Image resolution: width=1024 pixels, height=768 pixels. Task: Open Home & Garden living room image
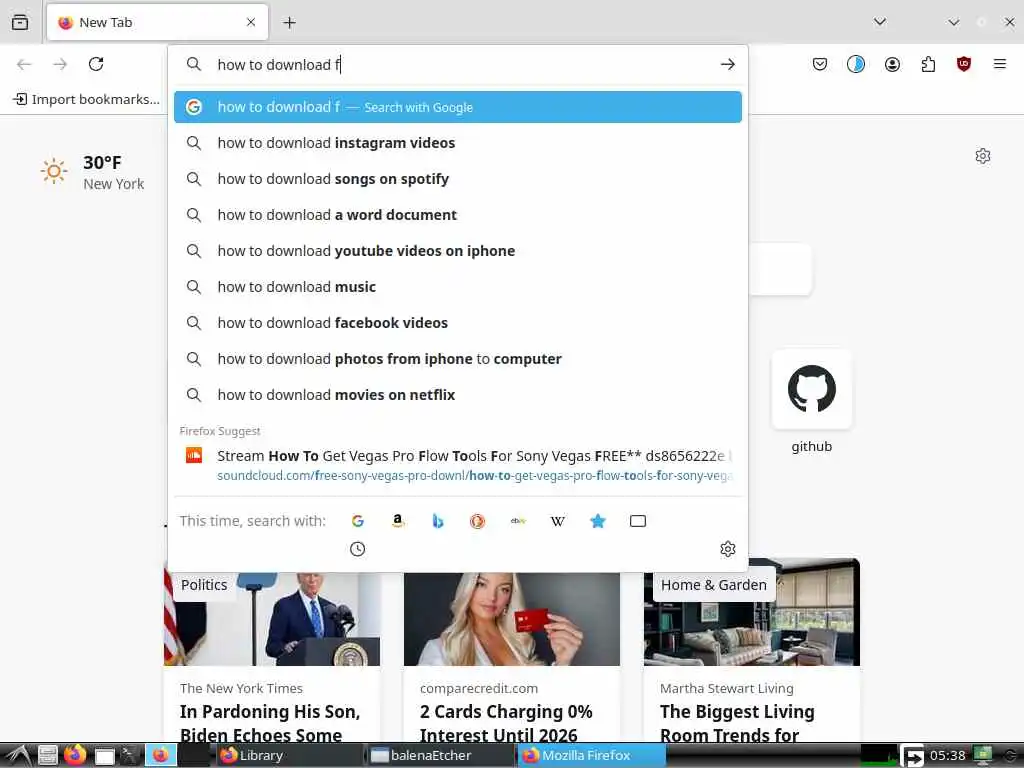[x=752, y=613]
